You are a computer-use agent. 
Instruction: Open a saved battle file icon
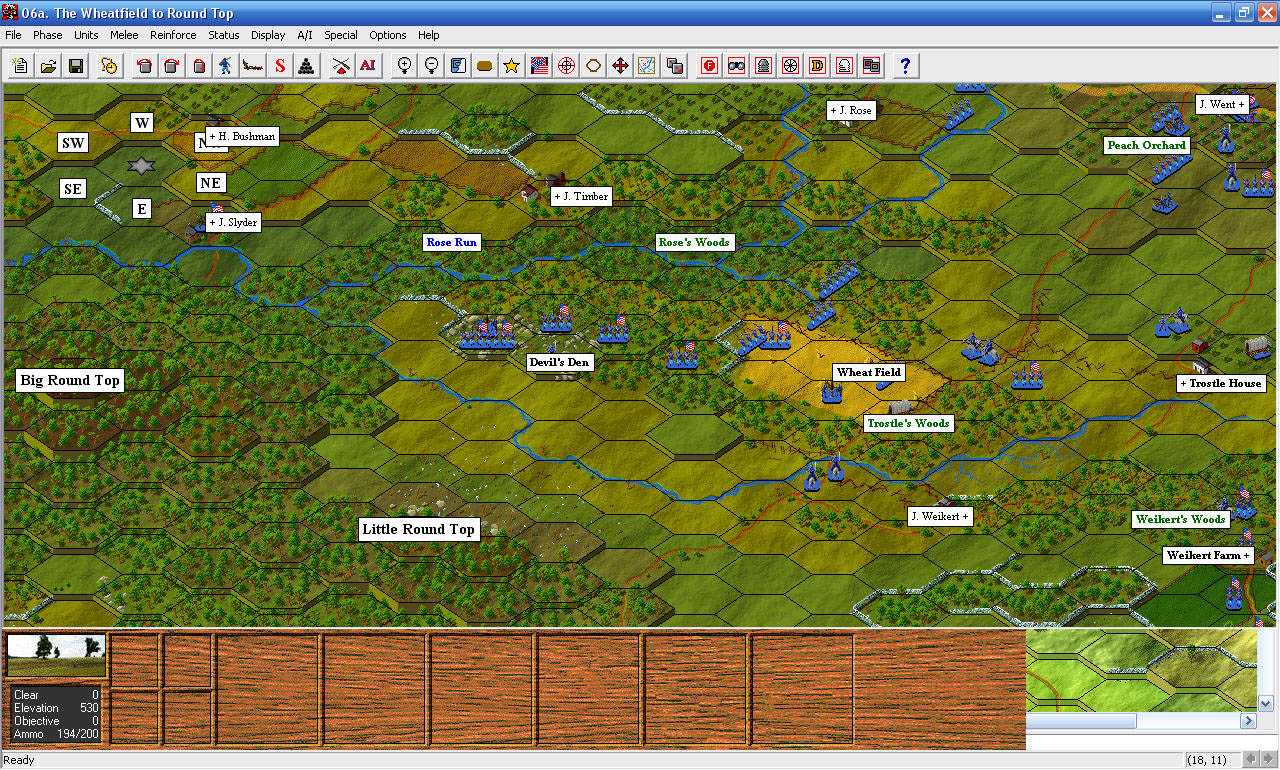point(48,66)
